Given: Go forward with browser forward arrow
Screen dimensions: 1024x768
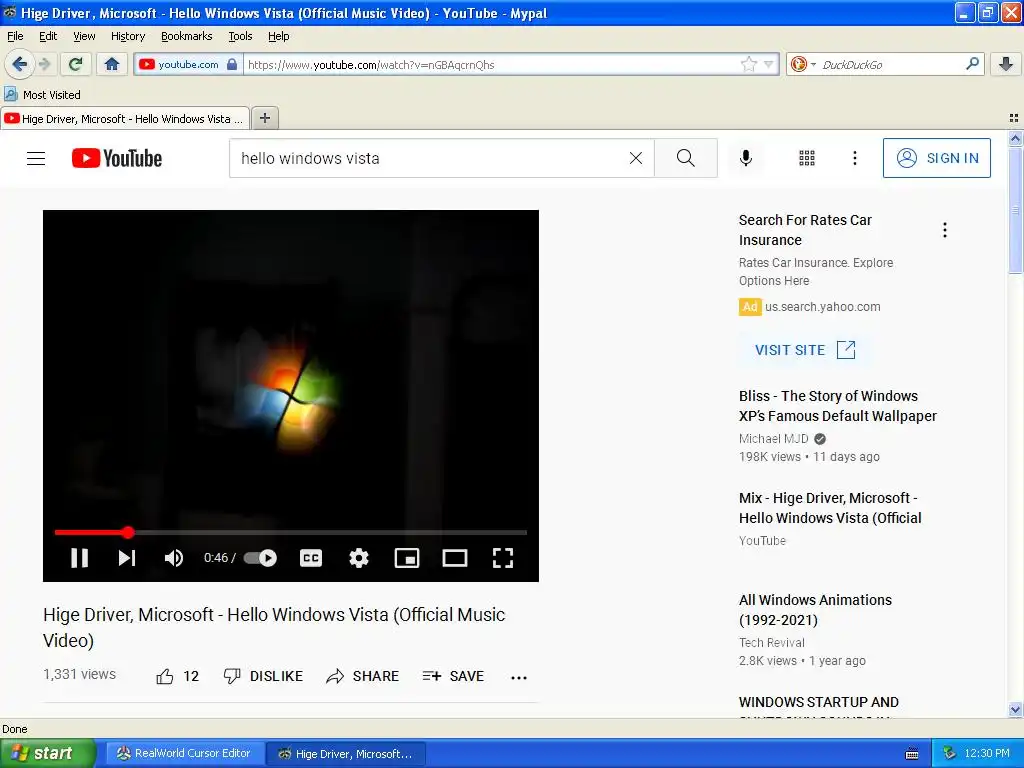Looking at the screenshot, I should (x=44, y=64).
